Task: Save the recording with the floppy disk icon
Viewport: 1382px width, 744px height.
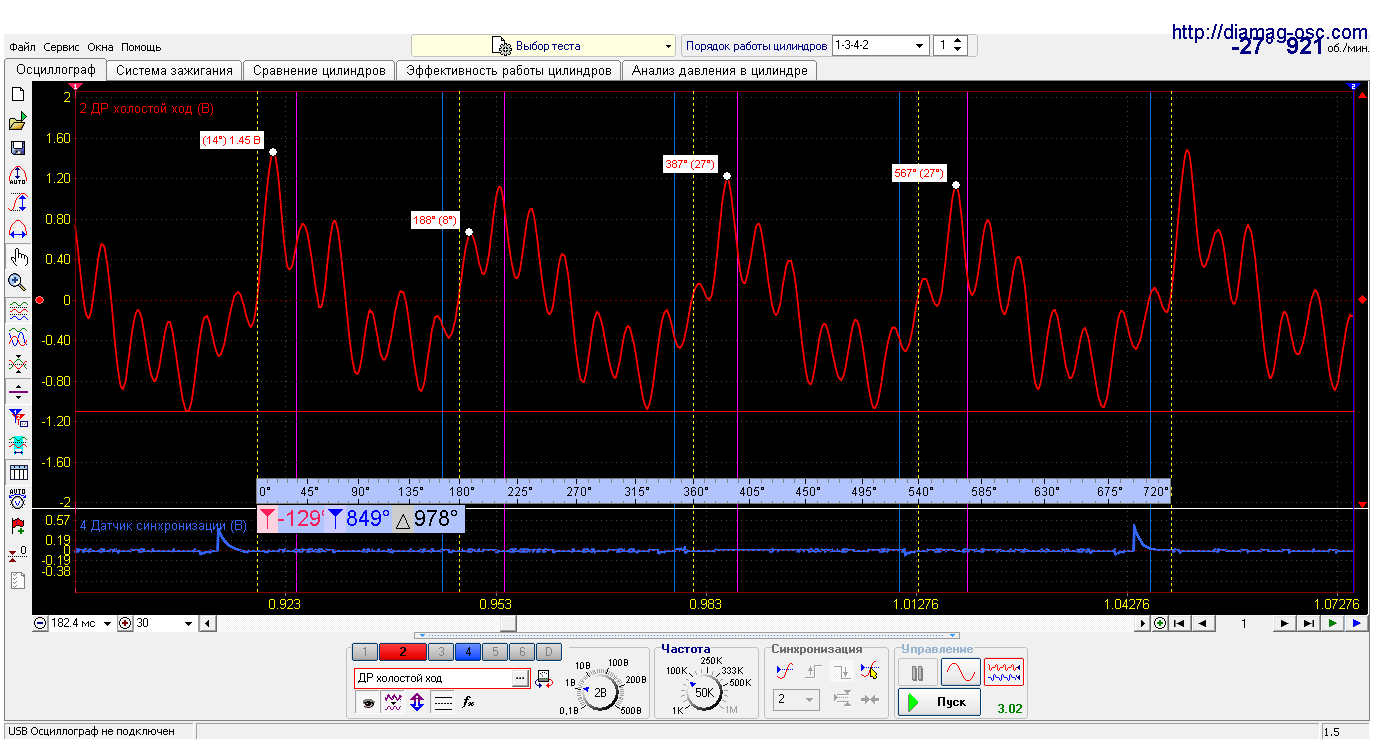Action: click(18, 148)
